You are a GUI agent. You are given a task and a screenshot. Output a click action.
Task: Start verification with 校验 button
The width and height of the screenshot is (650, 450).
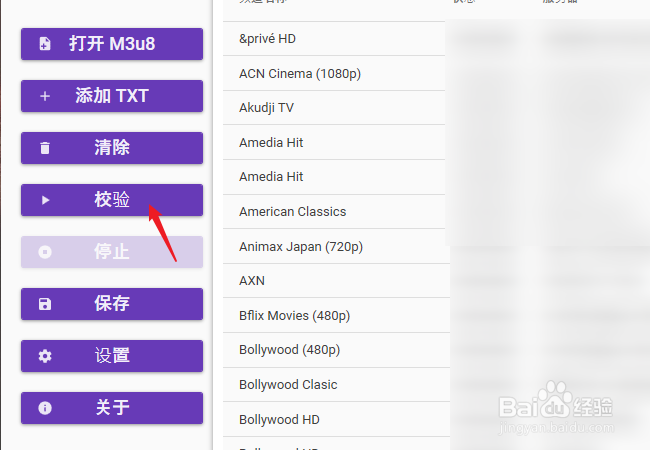112,200
